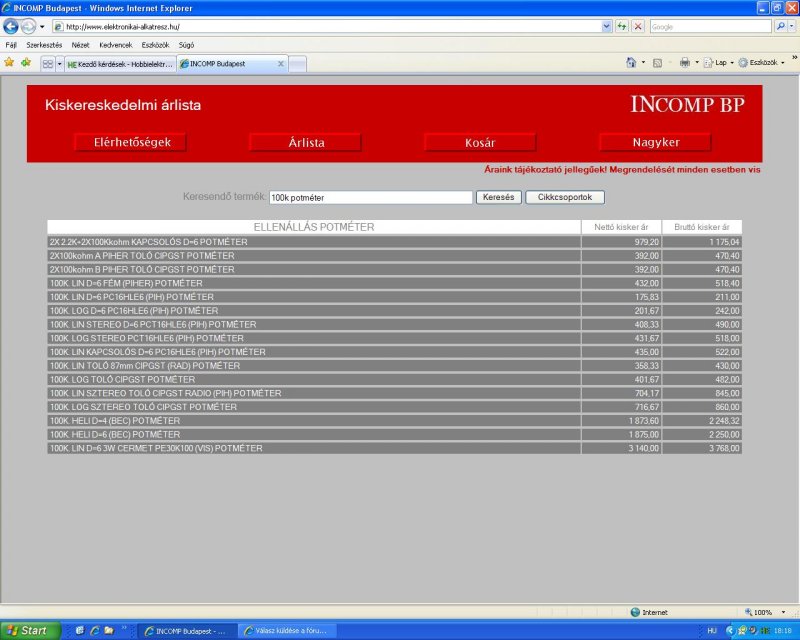The height and width of the screenshot is (640, 800).
Task: Open the Windows Start menu
Action: tap(30, 631)
